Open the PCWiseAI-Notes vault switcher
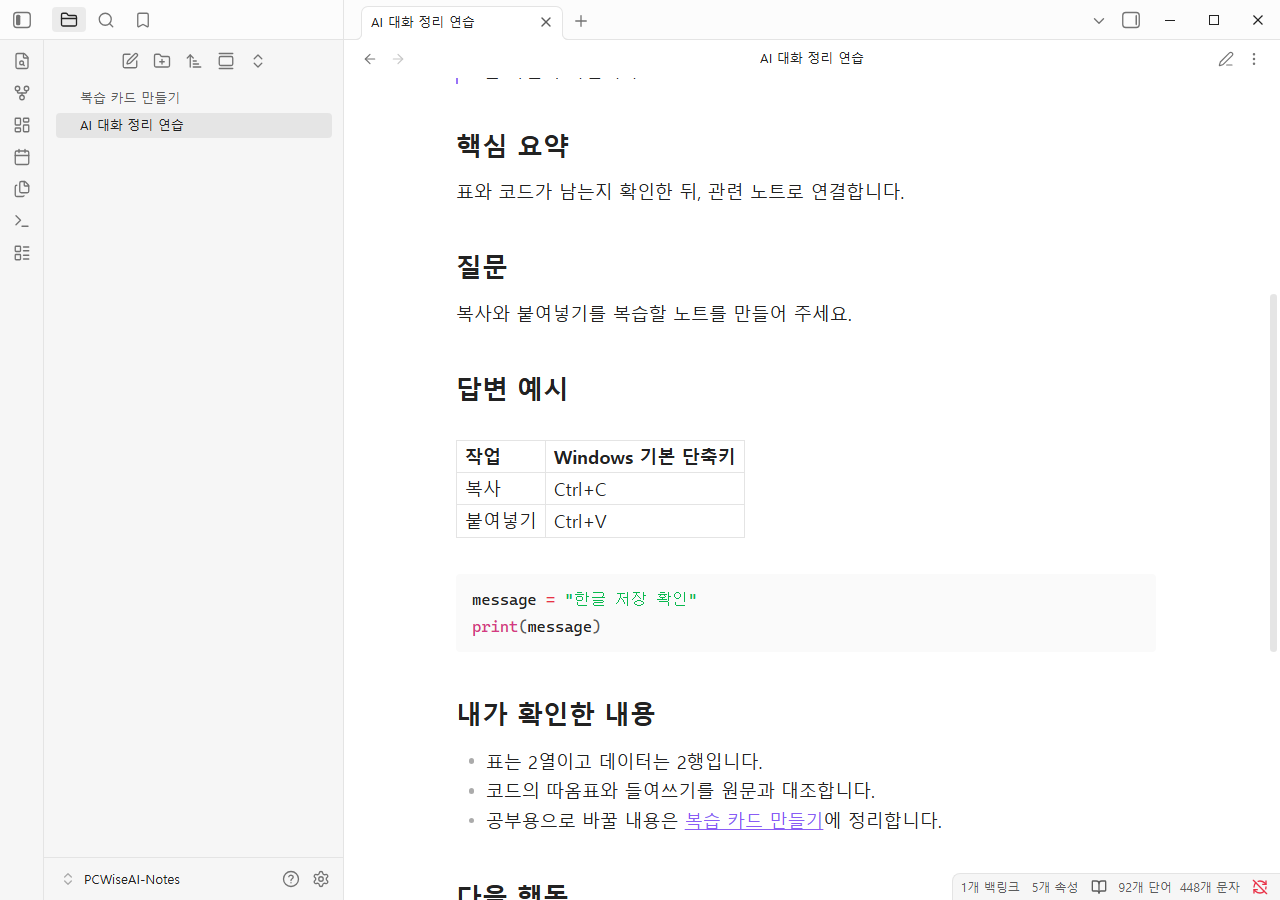 pyautogui.click(x=121, y=879)
